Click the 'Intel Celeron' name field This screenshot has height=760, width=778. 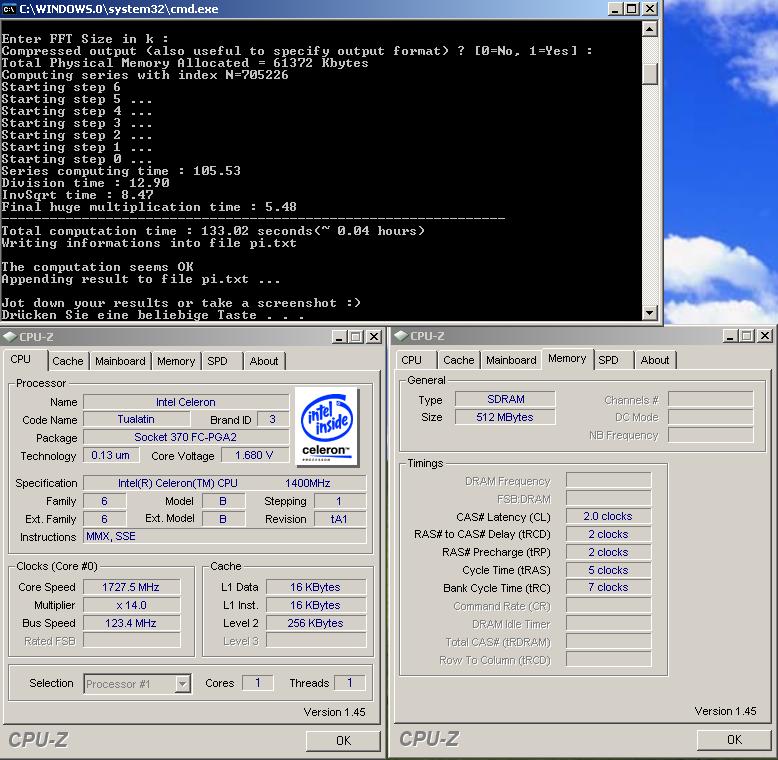tap(186, 402)
